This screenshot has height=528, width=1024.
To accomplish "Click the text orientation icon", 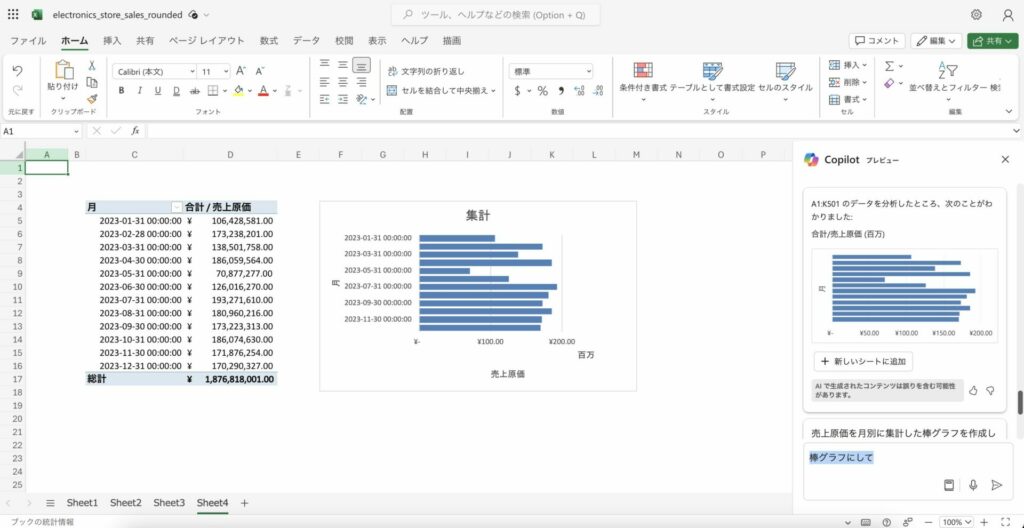I will point(361,99).
